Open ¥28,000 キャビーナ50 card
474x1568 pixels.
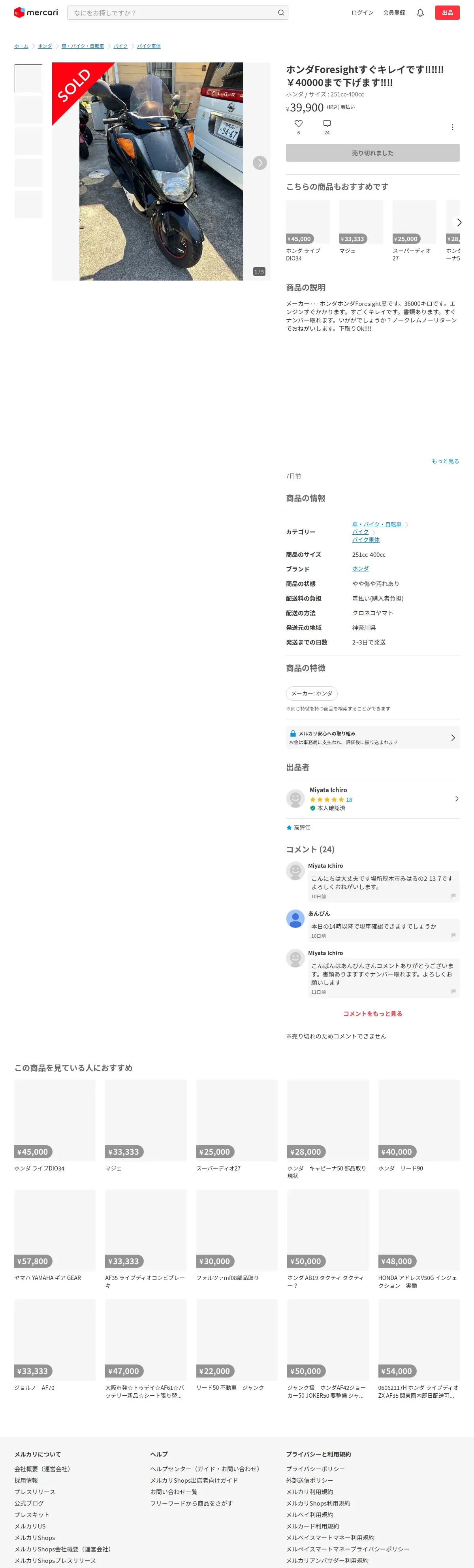[328, 1129]
